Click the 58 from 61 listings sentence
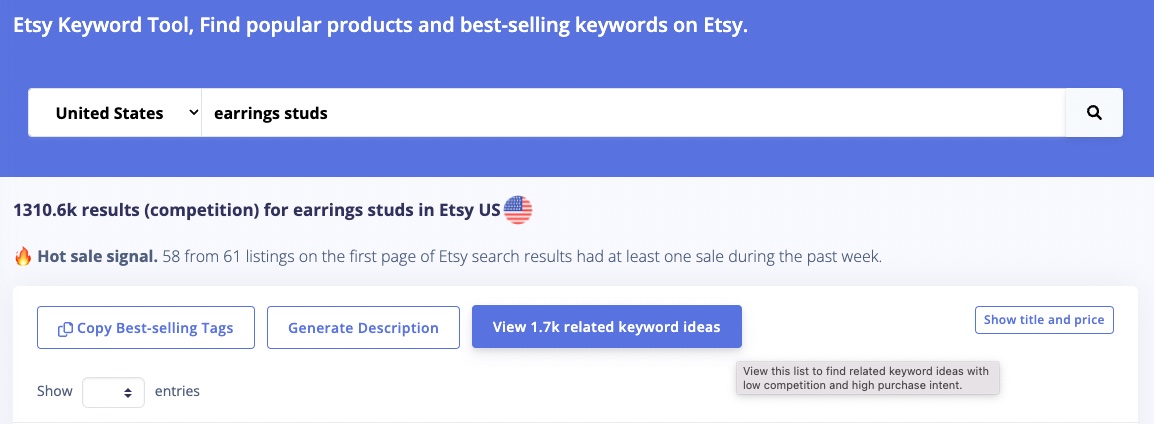This screenshot has width=1154, height=424. (522, 257)
